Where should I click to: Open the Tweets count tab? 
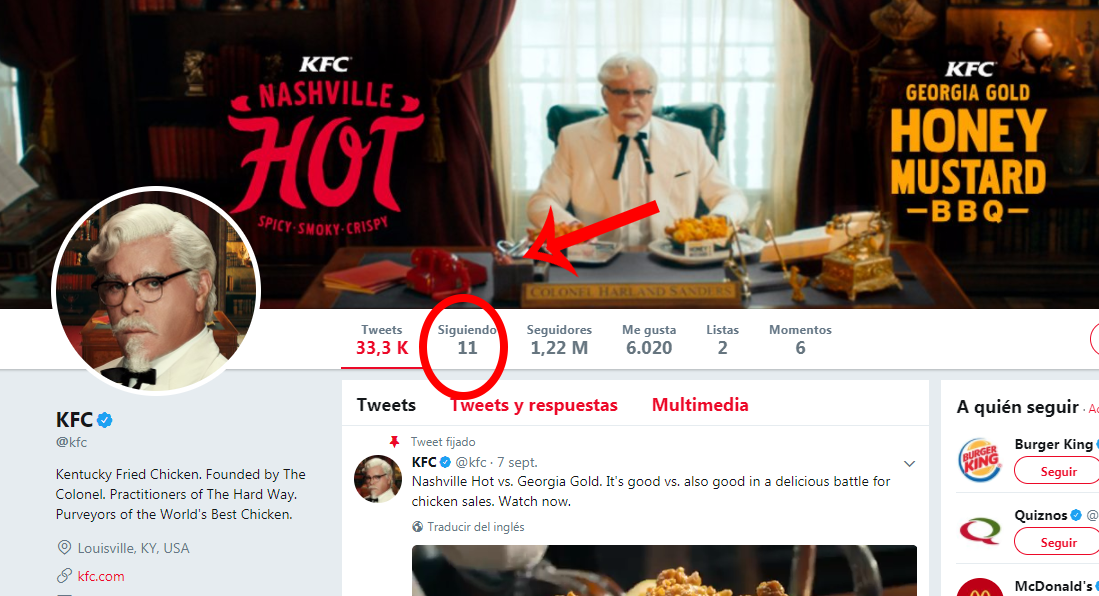click(382, 339)
